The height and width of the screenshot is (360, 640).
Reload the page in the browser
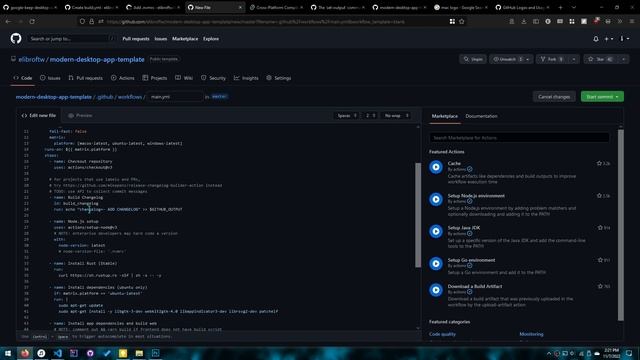[x=32, y=21]
